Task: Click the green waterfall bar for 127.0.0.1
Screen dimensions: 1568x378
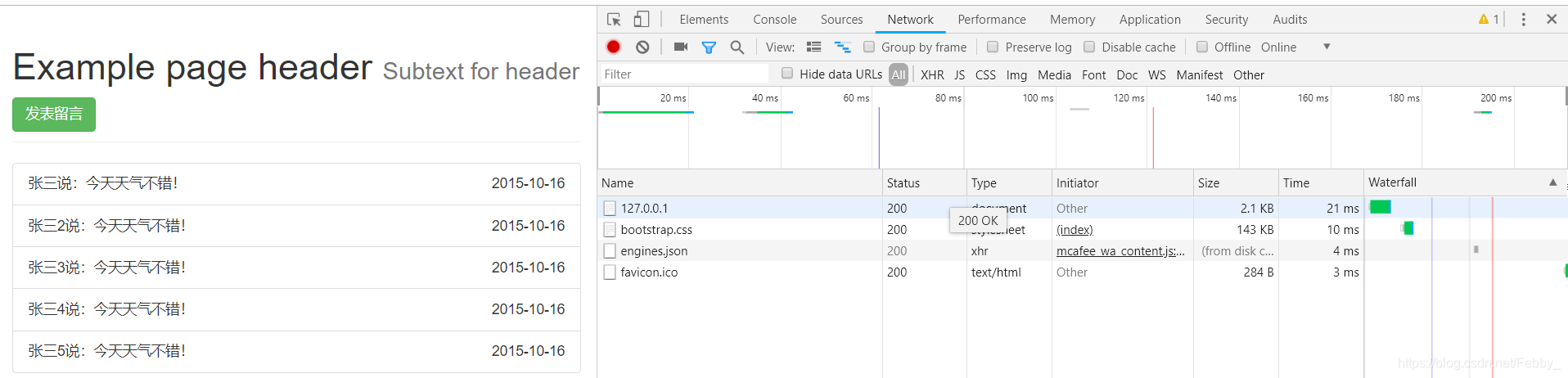Action: (1380, 207)
